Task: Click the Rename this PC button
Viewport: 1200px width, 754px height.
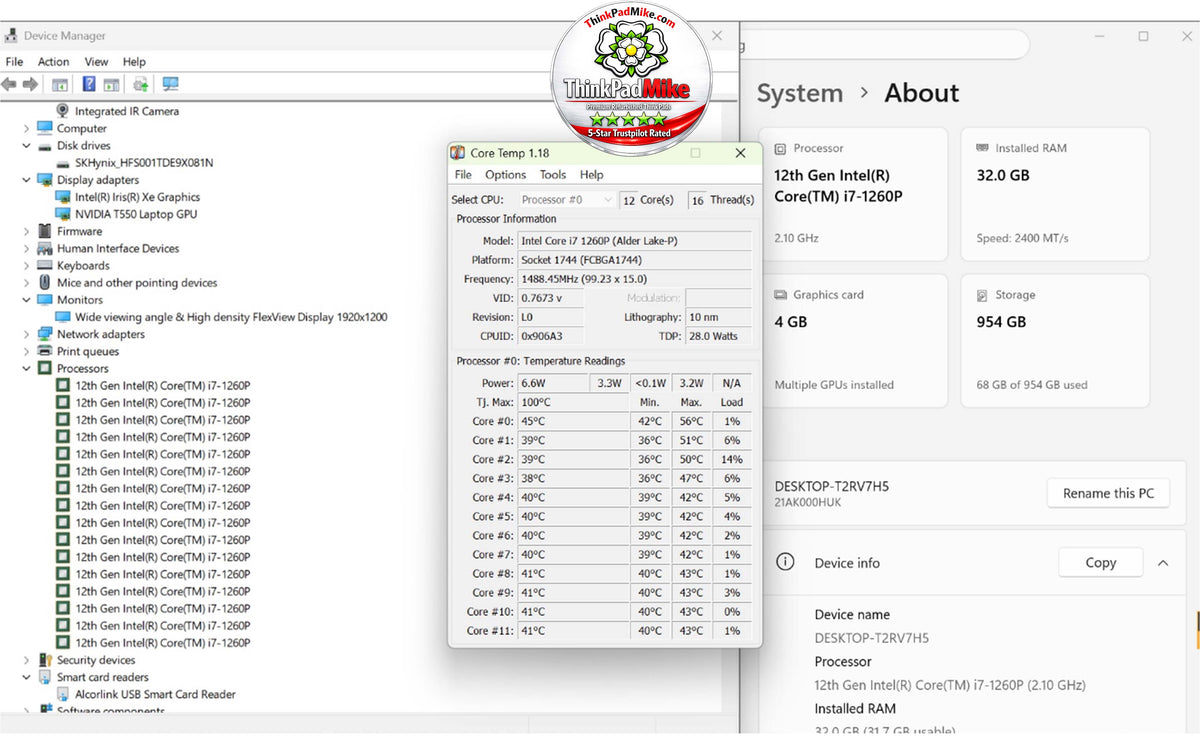Action: pyautogui.click(x=1108, y=493)
